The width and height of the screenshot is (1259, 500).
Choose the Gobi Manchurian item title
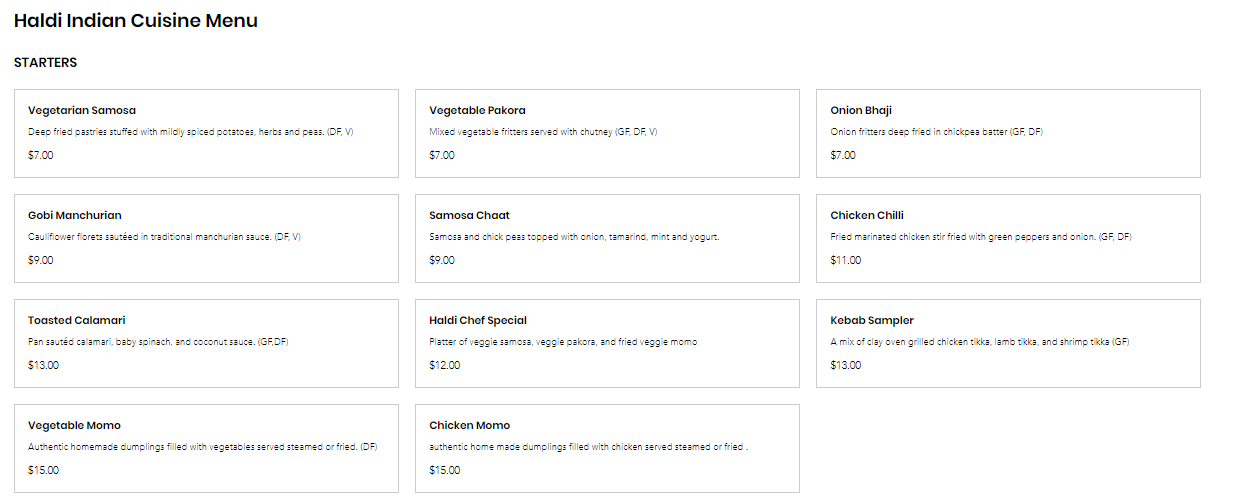point(75,215)
